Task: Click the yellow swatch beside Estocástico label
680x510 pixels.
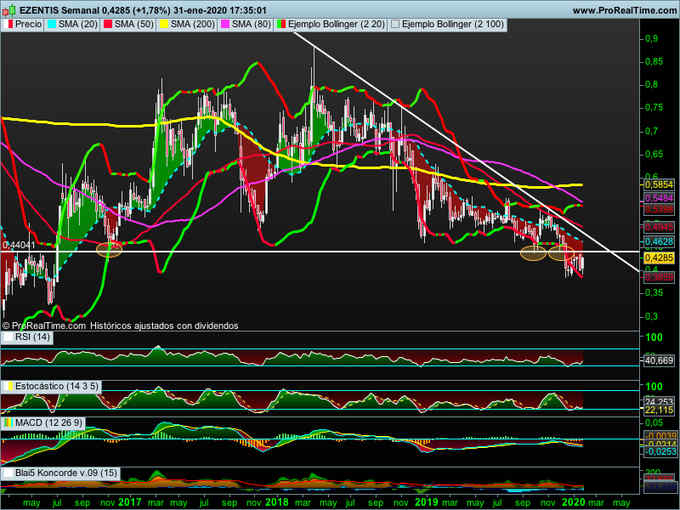Action: (10, 386)
